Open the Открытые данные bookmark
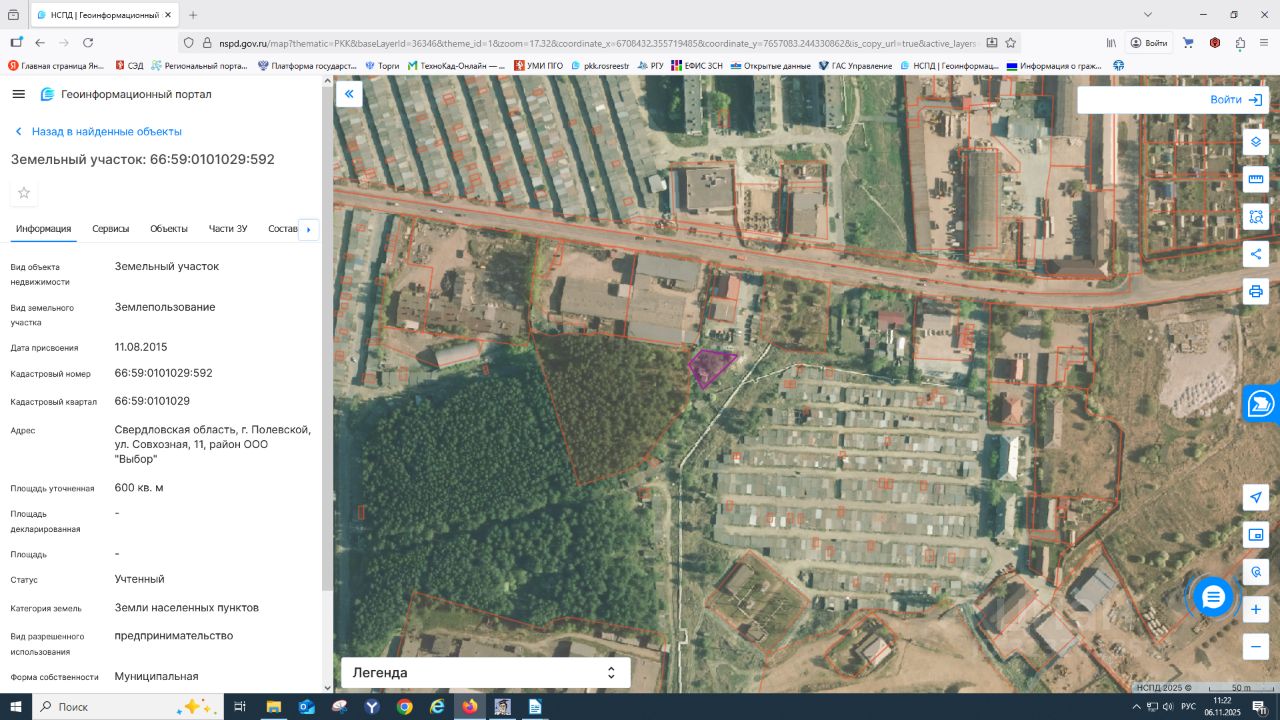Image resolution: width=1280 pixels, height=720 pixels. tap(771, 66)
